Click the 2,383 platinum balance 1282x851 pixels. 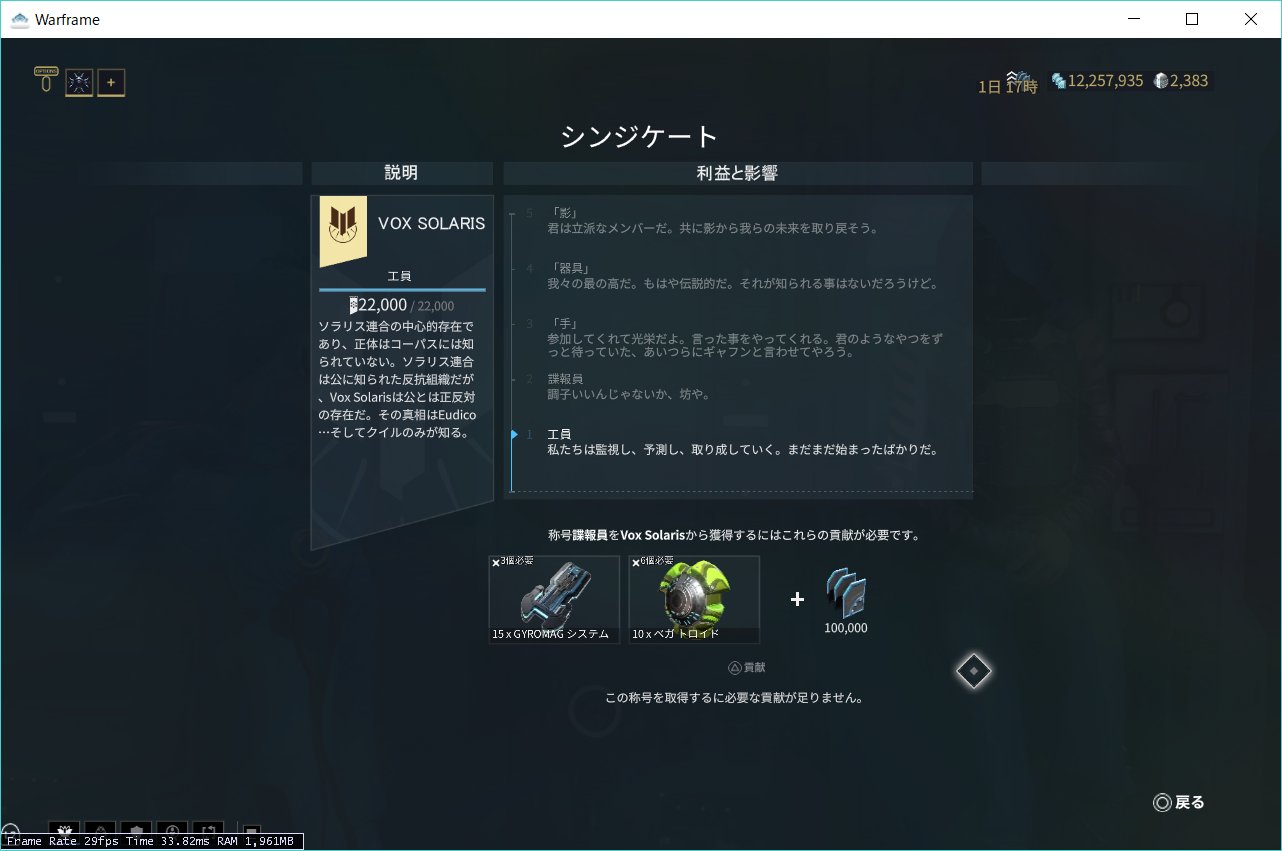click(1189, 81)
